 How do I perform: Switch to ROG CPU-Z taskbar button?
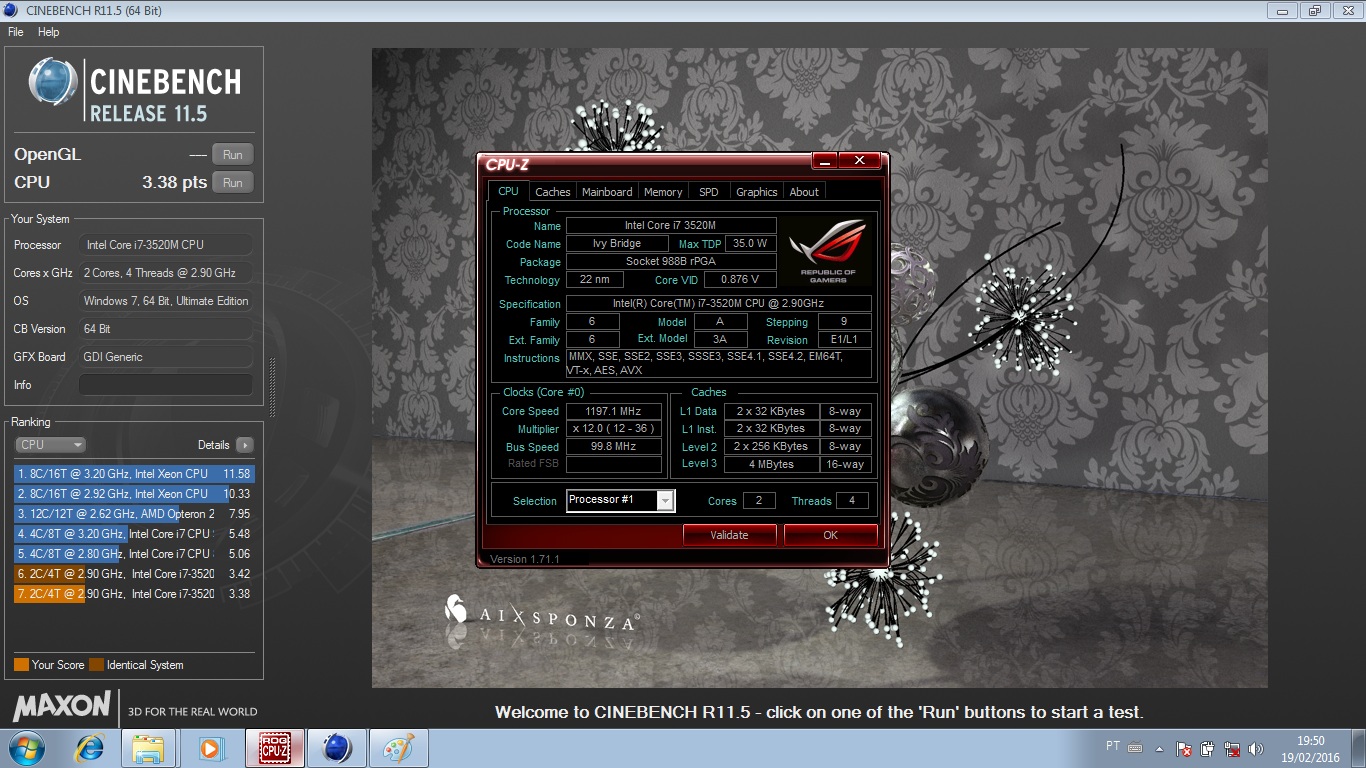tap(274, 748)
